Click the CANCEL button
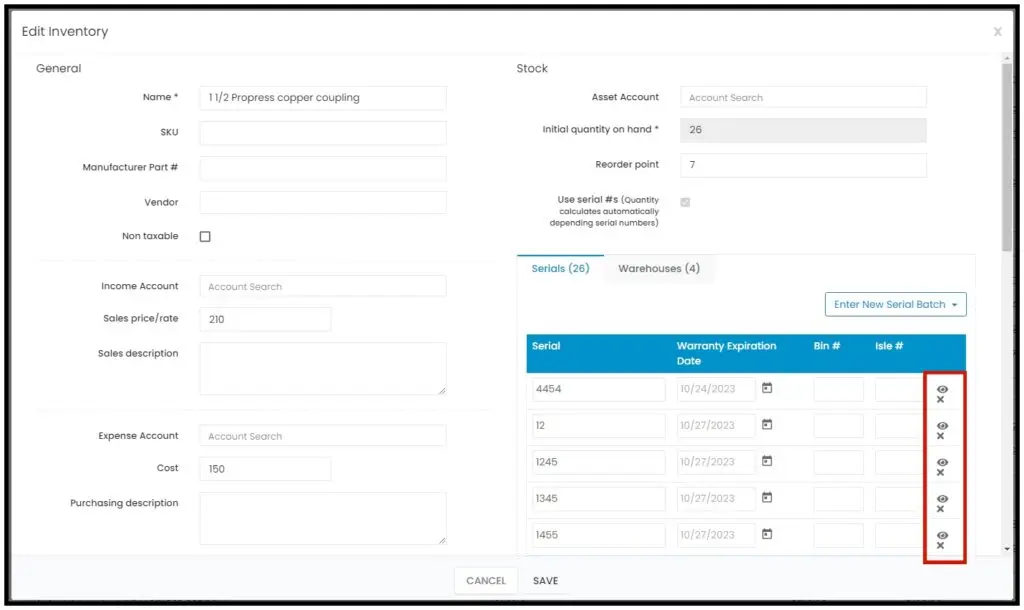The height and width of the screenshot is (610, 1024). [x=486, y=581]
